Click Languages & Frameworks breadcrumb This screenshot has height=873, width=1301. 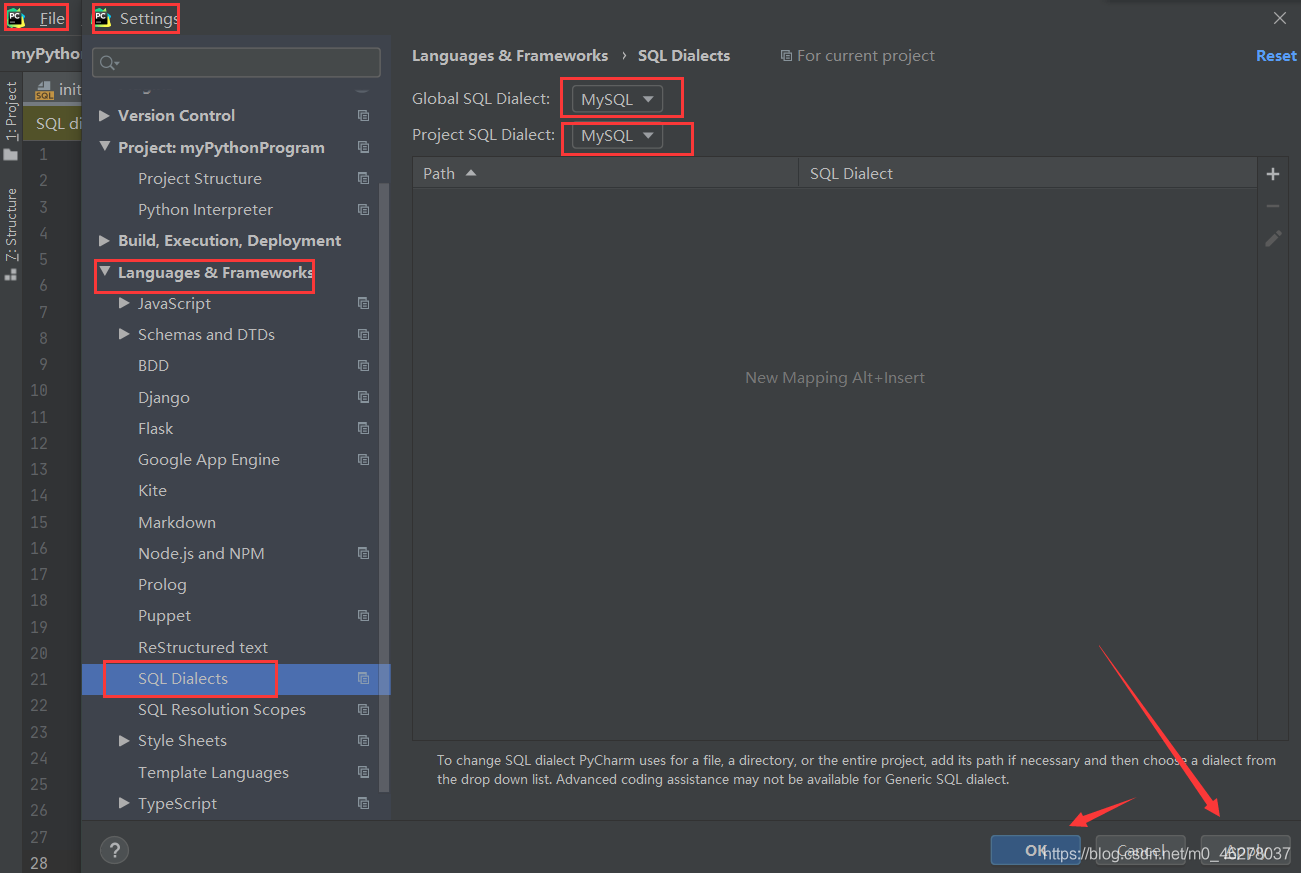(510, 56)
